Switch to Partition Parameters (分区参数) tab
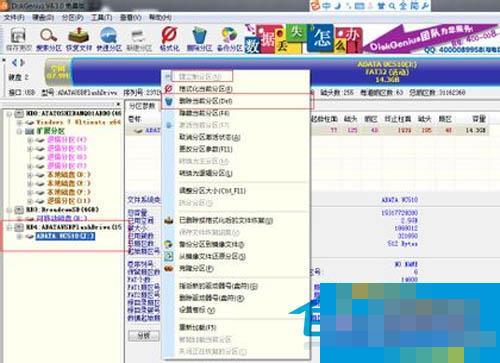This screenshot has height=363, width=500. point(142,106)
